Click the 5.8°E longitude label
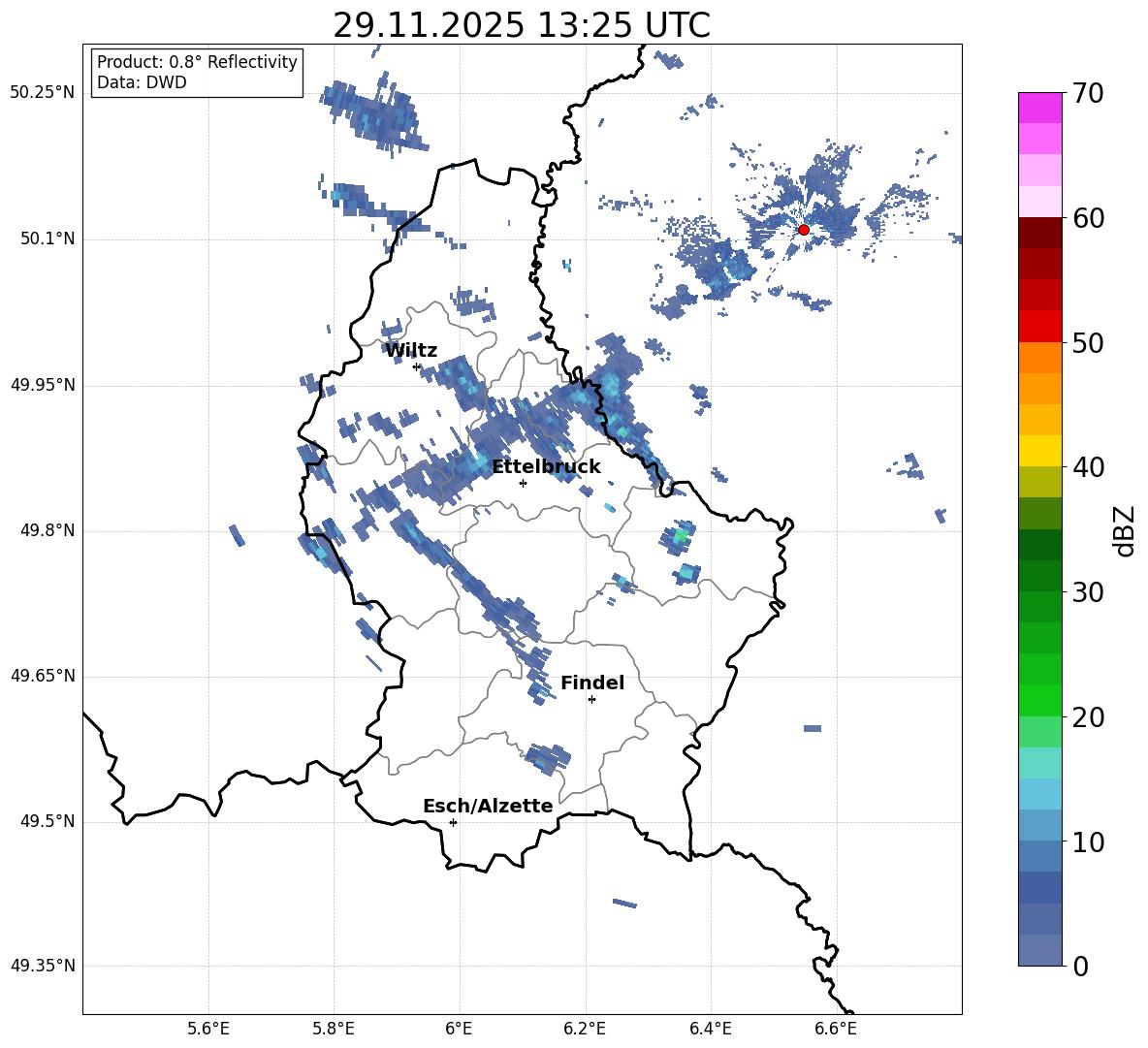This screenshot has height=1048, width=1148. click(334, 1029)
